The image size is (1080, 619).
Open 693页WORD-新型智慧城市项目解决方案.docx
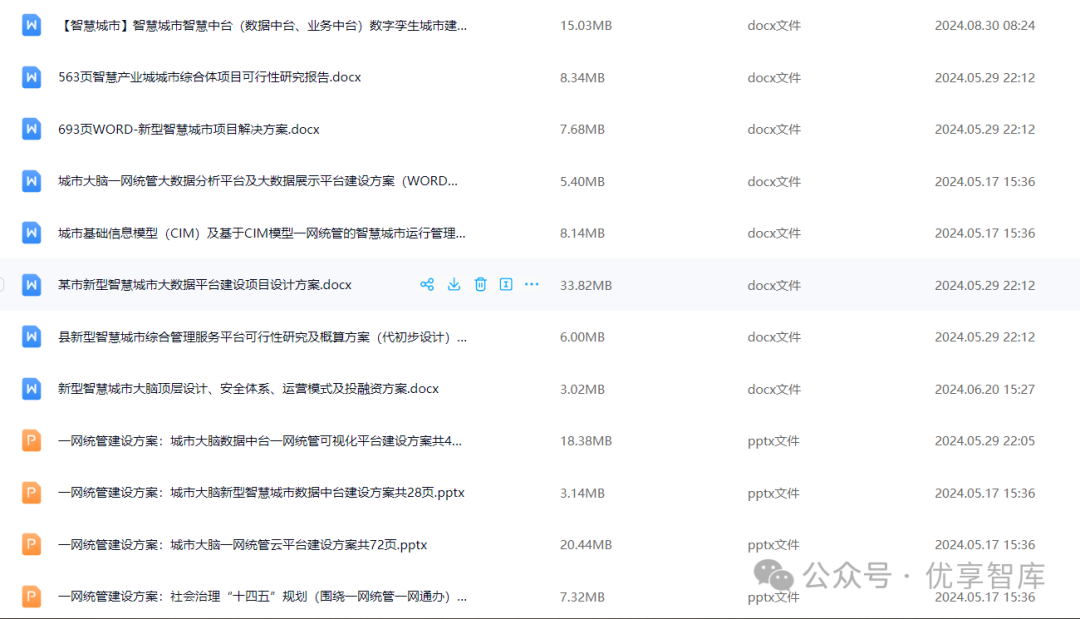pos(189,129)
